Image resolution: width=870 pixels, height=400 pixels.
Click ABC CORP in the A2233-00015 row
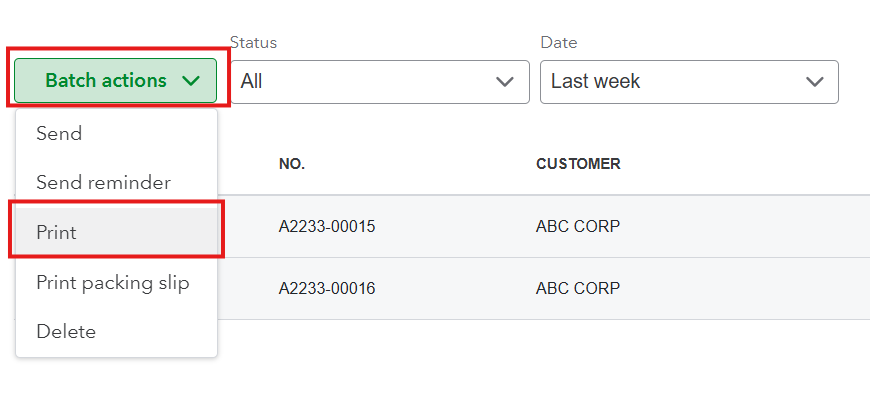578,227
